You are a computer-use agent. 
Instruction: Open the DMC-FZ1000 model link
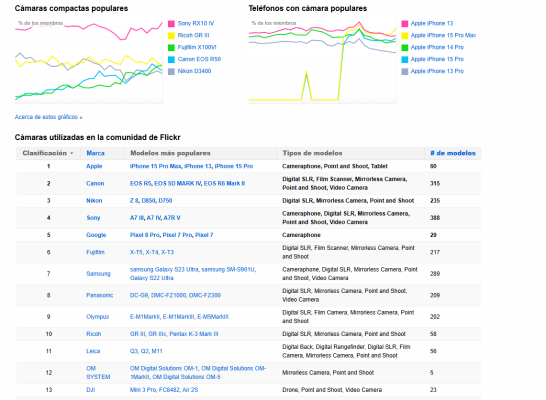point(169,296)
